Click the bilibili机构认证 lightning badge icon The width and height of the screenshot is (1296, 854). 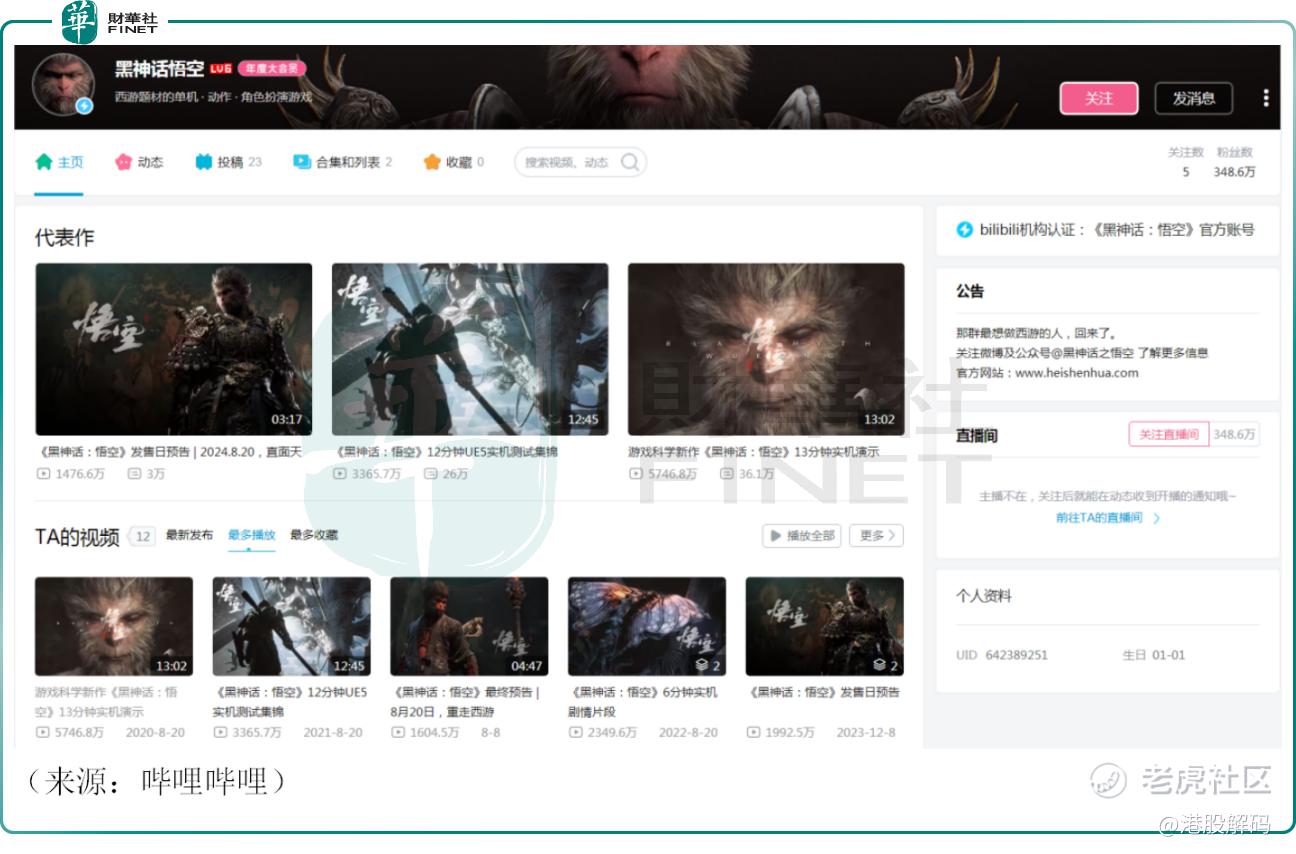(x=964, y=230)
